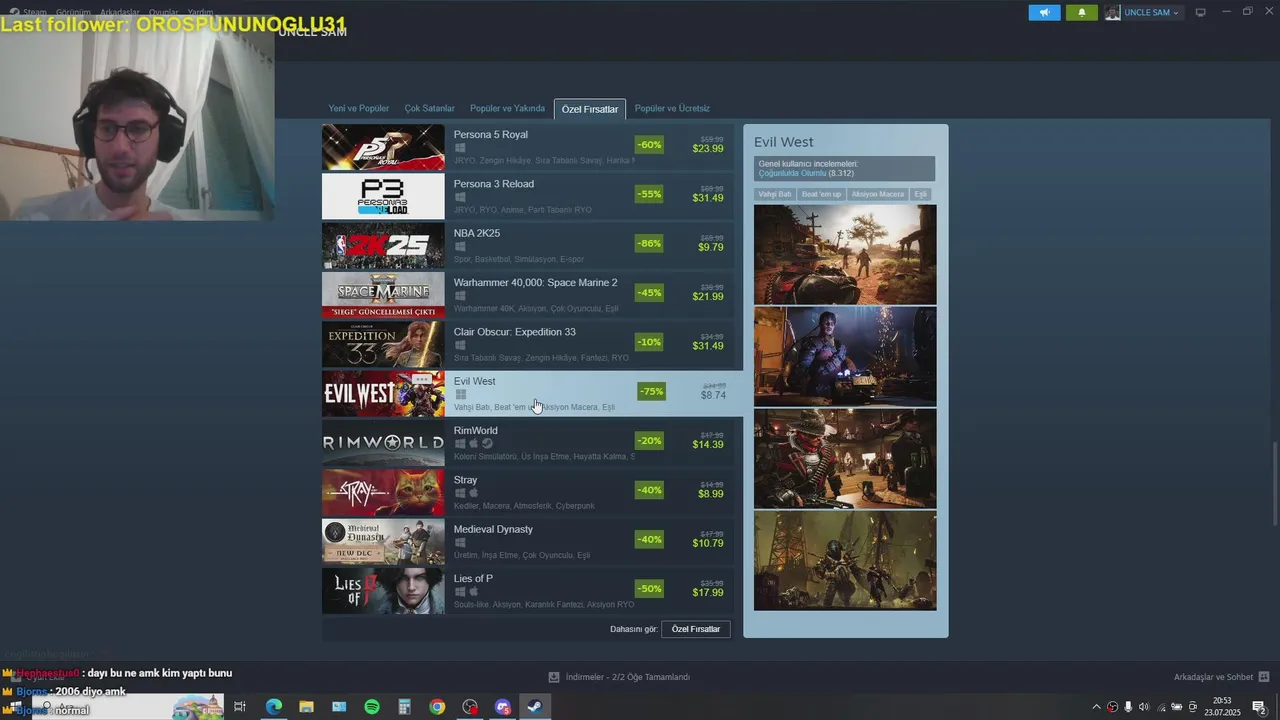Open the green notifications bell

click(1081, 13)
